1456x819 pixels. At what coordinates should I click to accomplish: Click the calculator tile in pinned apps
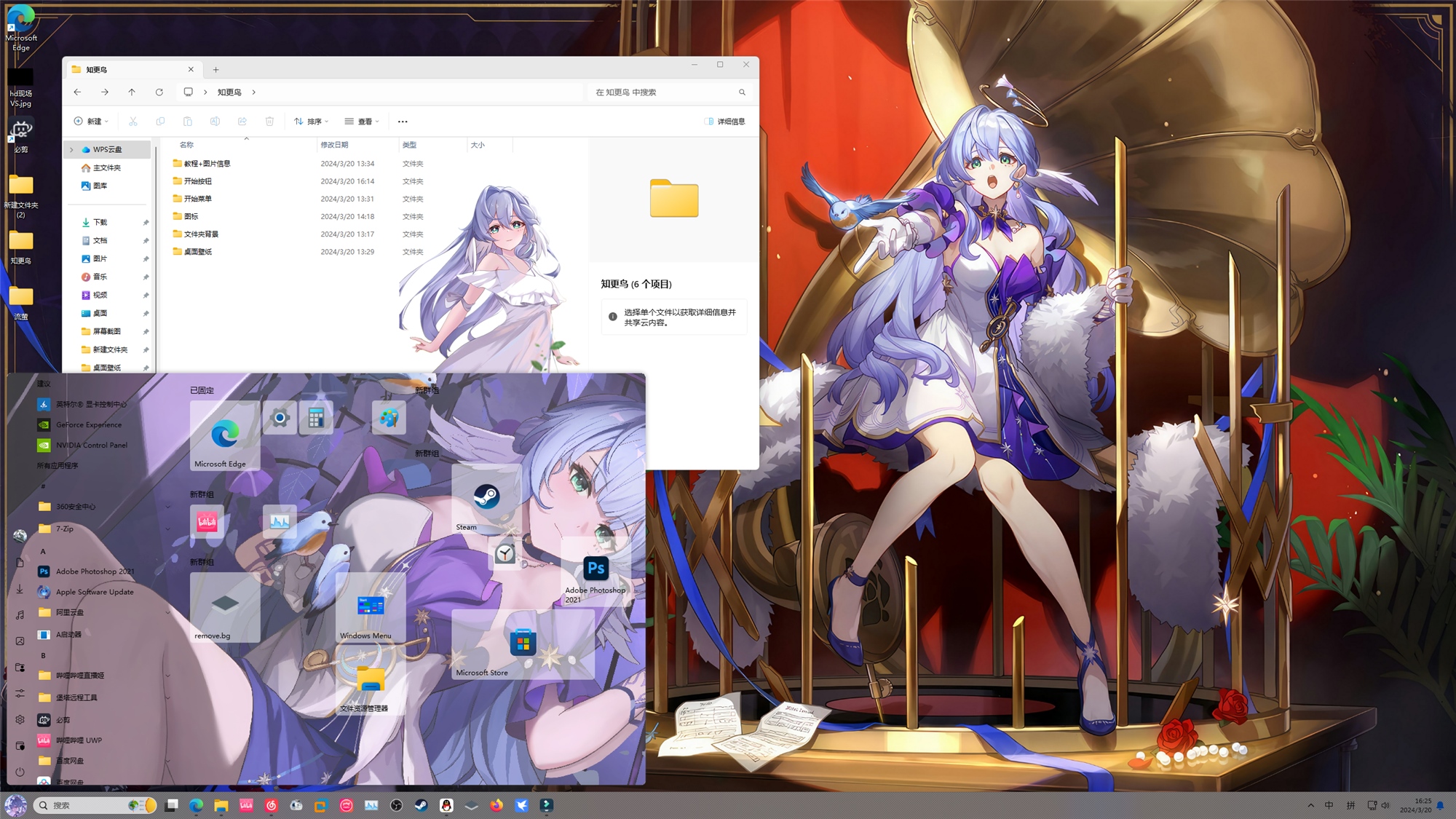click(315, 418)
